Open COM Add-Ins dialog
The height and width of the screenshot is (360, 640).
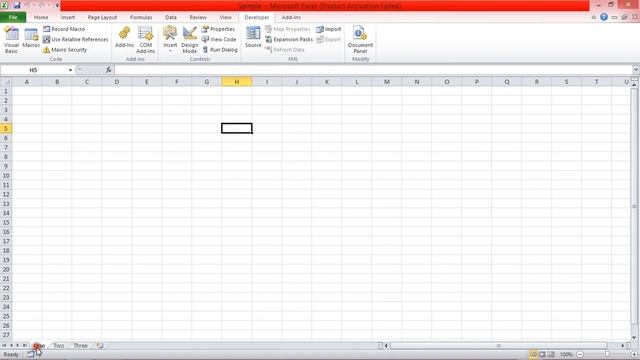click(x=145, y=40)
